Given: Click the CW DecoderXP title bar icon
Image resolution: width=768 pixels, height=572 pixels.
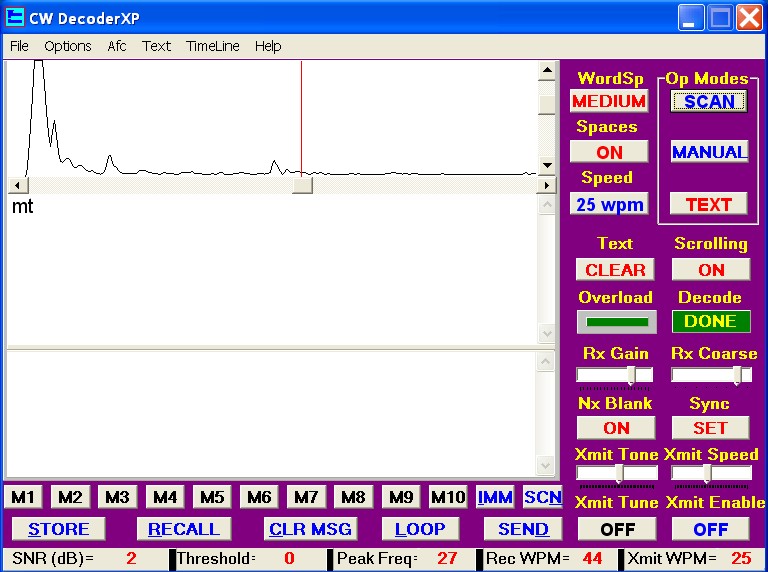Looking at the screenshot, I should (15, 17).
